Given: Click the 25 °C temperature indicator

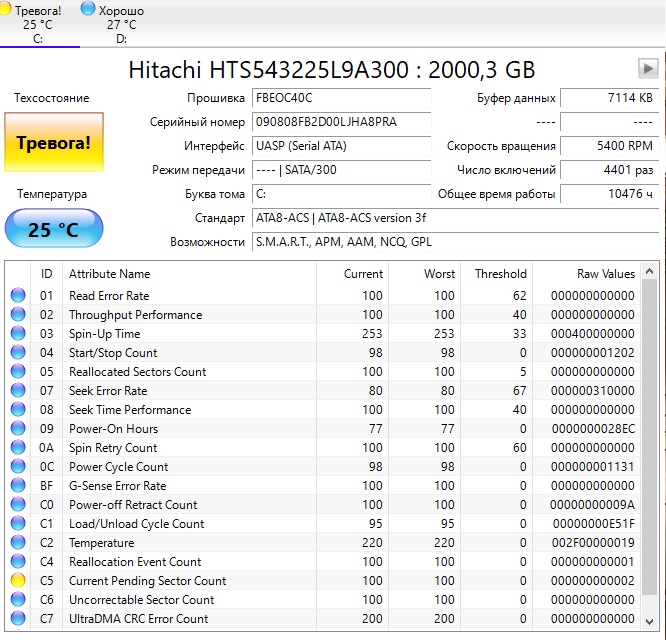Looking at the screenshot, I should point(54,228).
